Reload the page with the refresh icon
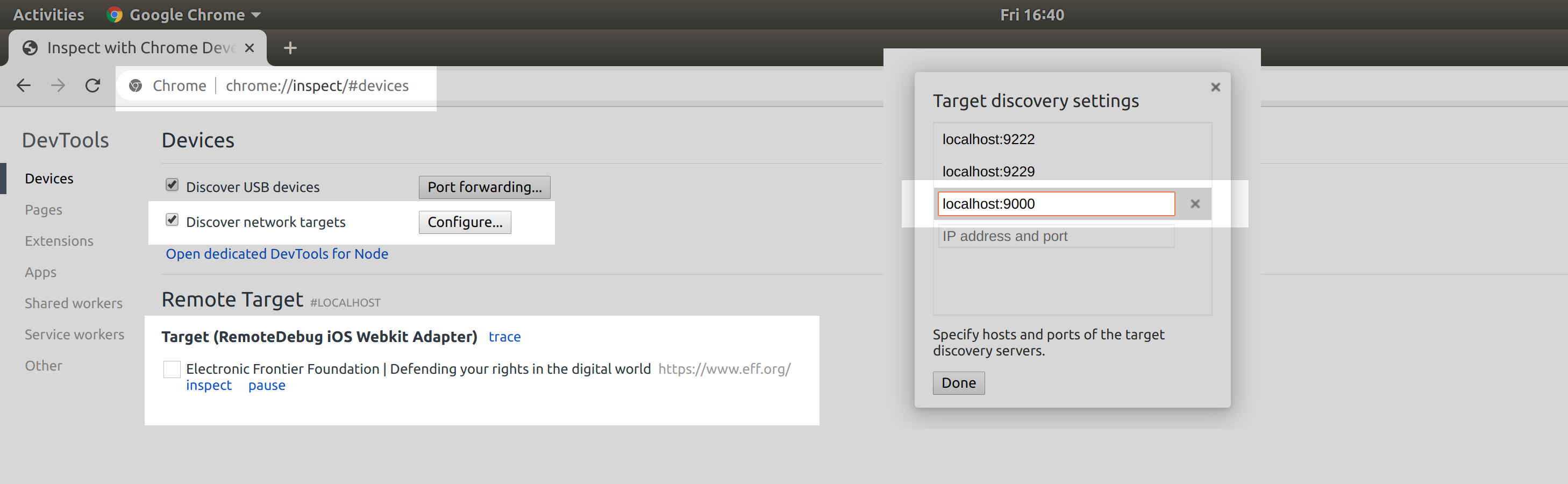The height and width of the screenshot is (484, 1568). pos(92,85)
